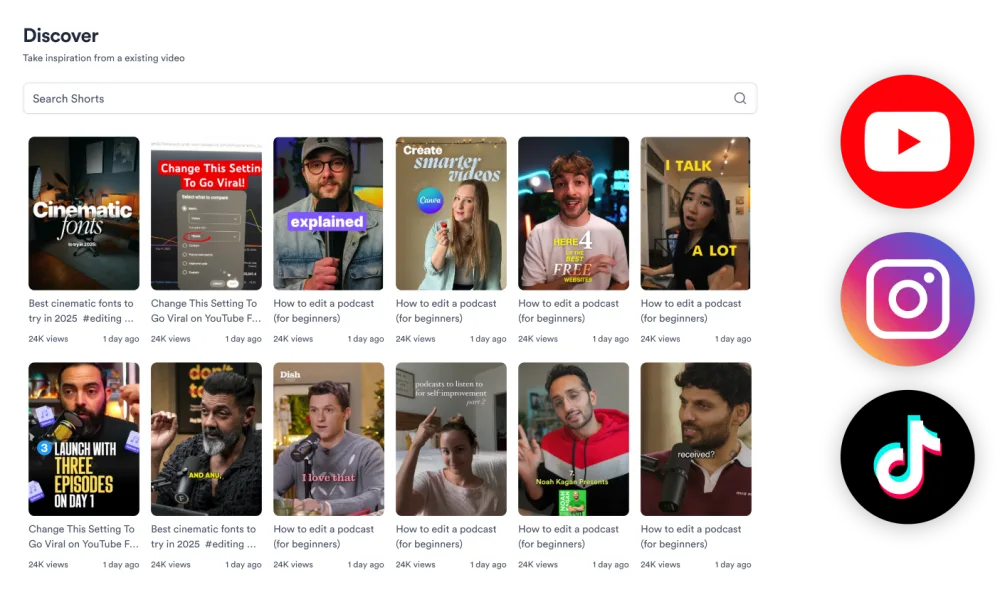Click title under the 'To Go Viral!' thumbnail
The image size is (1000, 600).
coord(206,311)
